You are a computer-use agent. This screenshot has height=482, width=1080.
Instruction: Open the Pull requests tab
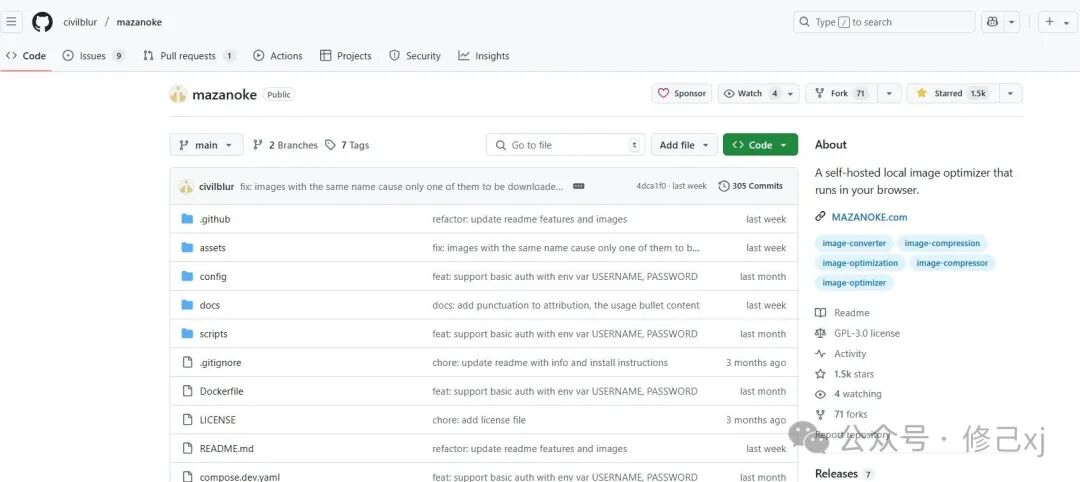coord(189,56)
